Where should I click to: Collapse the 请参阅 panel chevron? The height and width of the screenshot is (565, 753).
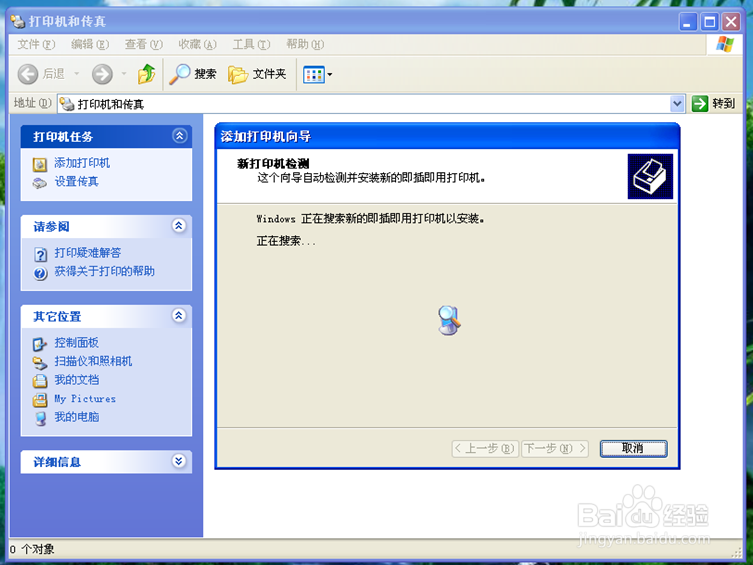(x=179, y=226)
